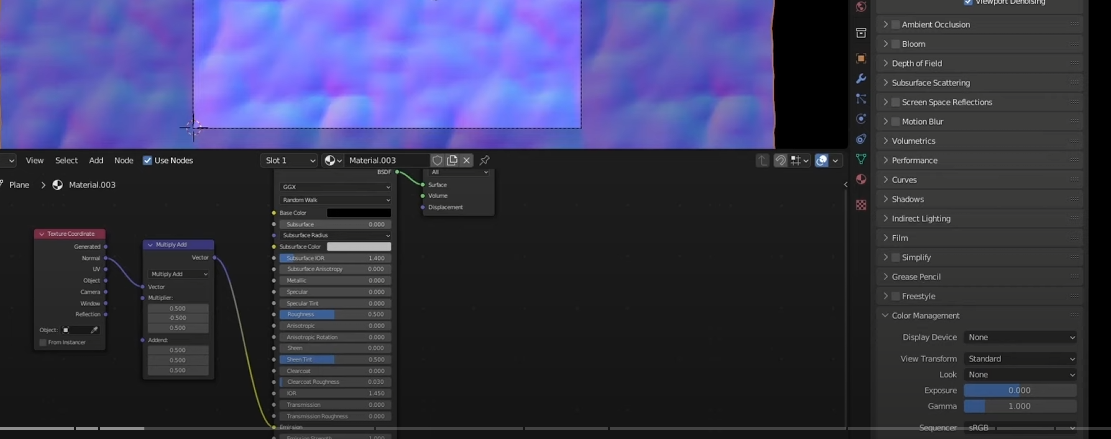Screen dimensions: 1111x439
Task: Check the From Instancer option
Action: tap(43, 343)
